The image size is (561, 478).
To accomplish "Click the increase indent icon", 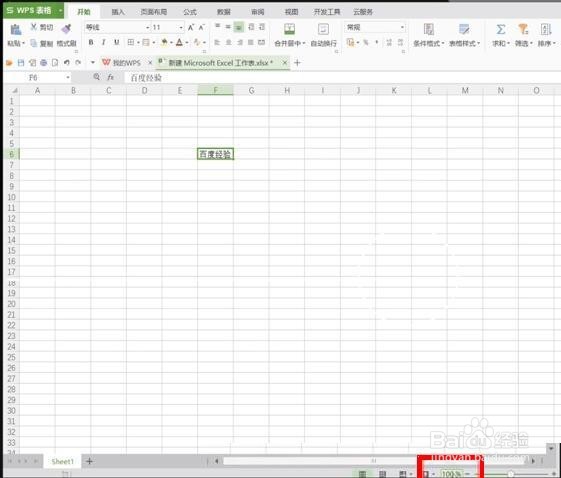I will (262, 27).
